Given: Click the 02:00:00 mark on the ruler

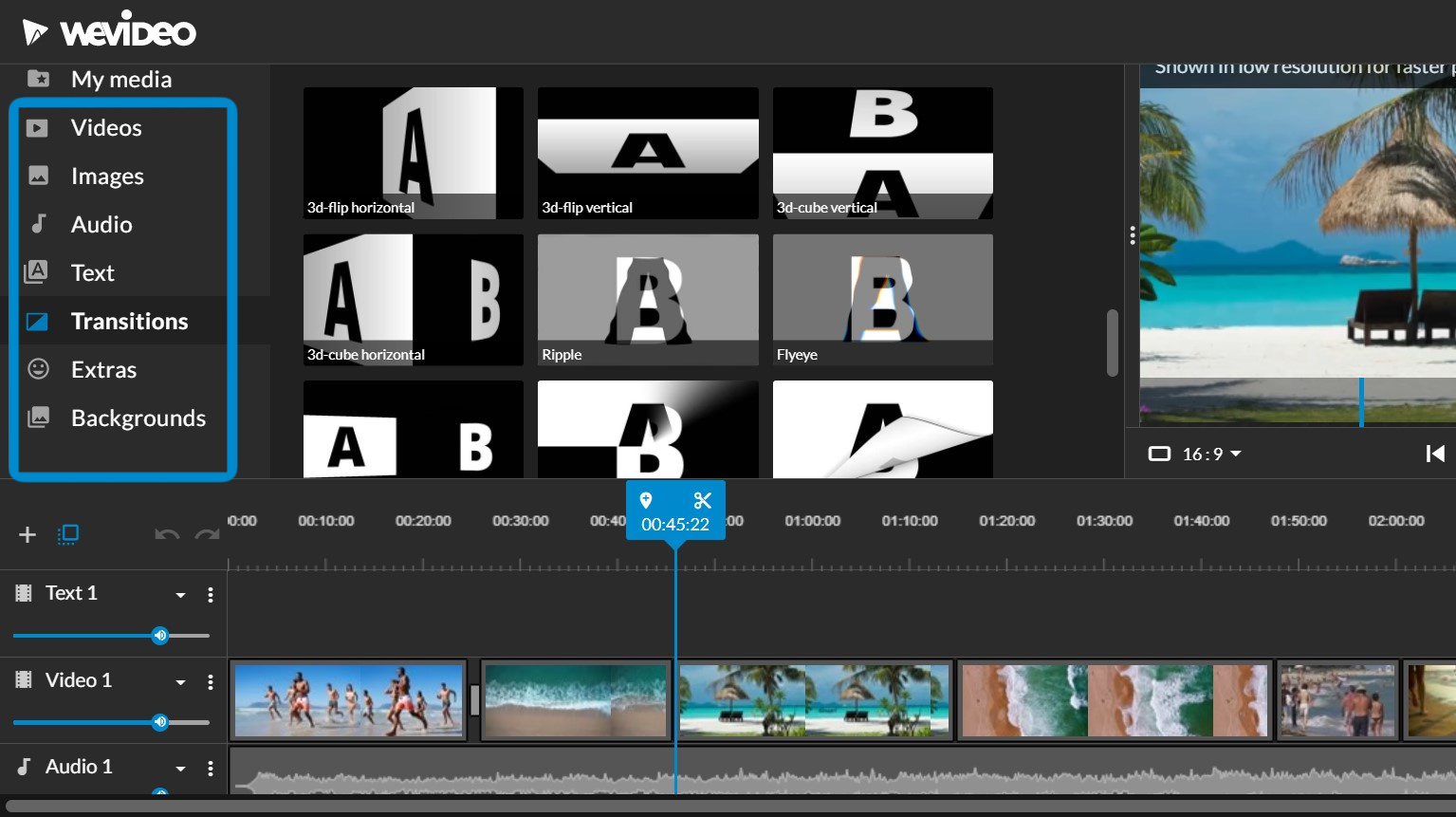Looking at the screenshot, I should [1396, 521].
